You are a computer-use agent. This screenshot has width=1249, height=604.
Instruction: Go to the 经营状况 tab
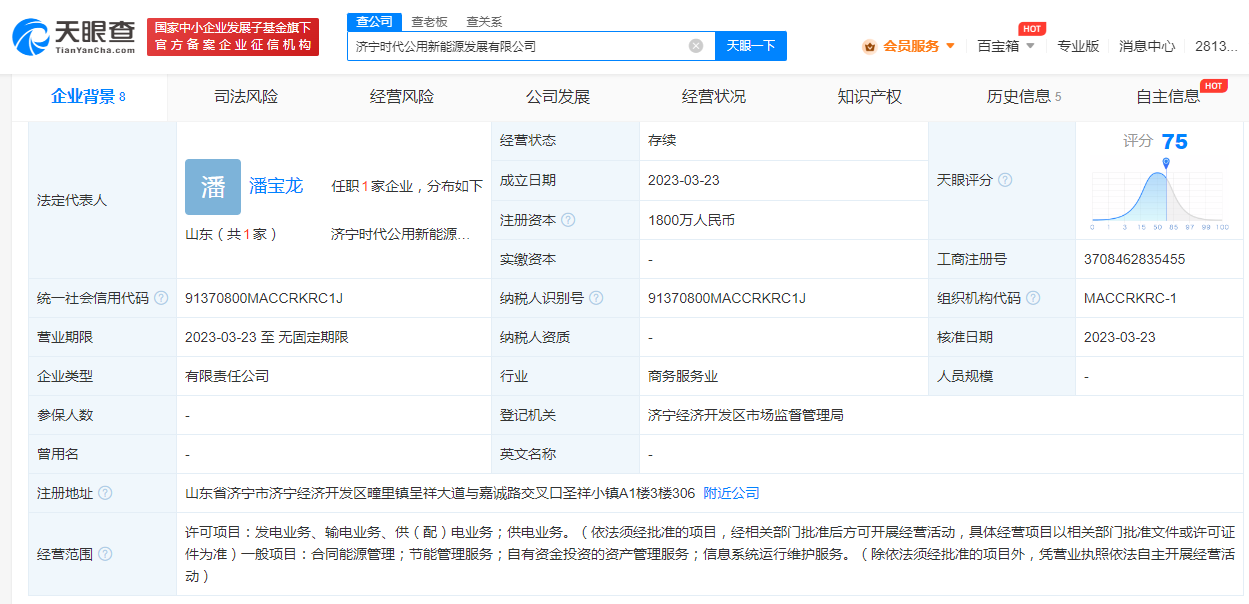pyautogui.click(x=714, y=97)
